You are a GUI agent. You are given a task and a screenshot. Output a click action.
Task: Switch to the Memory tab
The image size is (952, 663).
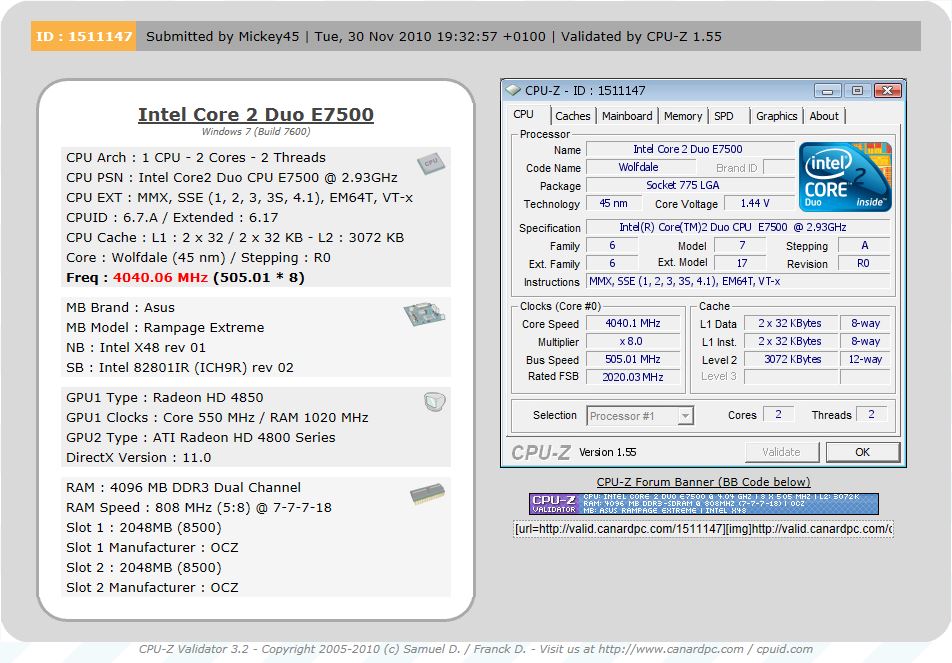tap(683, 116)
